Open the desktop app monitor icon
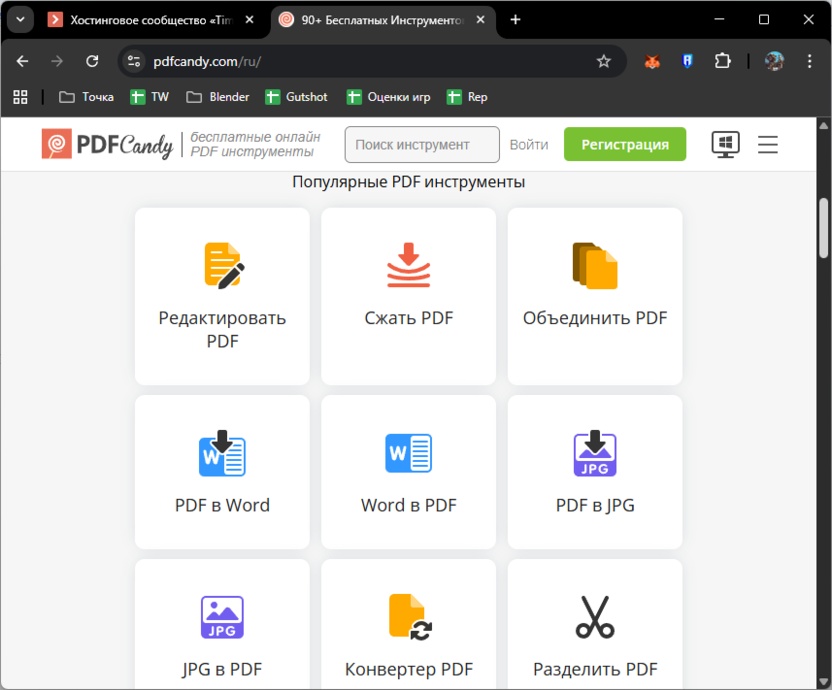Screen dimensions: 832x690 click(724, 144)
